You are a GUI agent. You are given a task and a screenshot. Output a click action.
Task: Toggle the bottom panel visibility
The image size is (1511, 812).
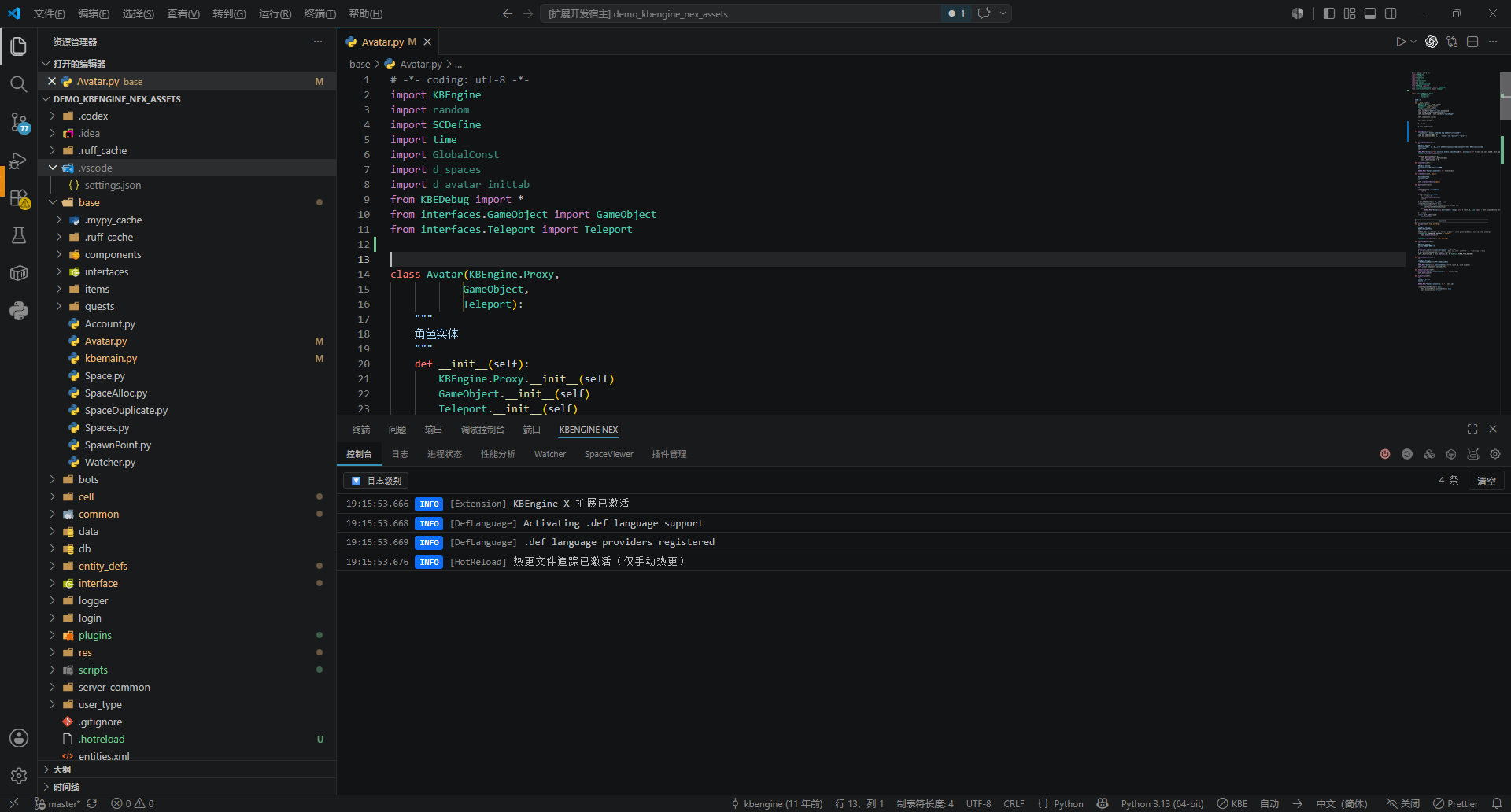click(x=1370, y=13)
